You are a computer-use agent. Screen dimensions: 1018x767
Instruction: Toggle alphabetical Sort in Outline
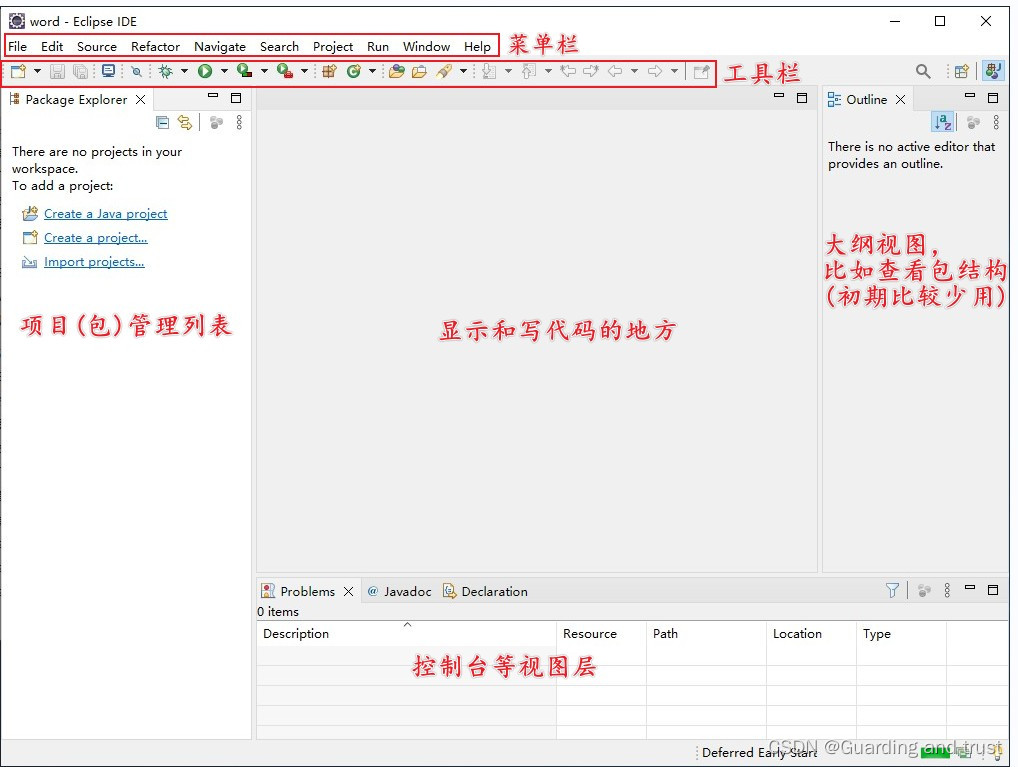[x=943, y=122]
